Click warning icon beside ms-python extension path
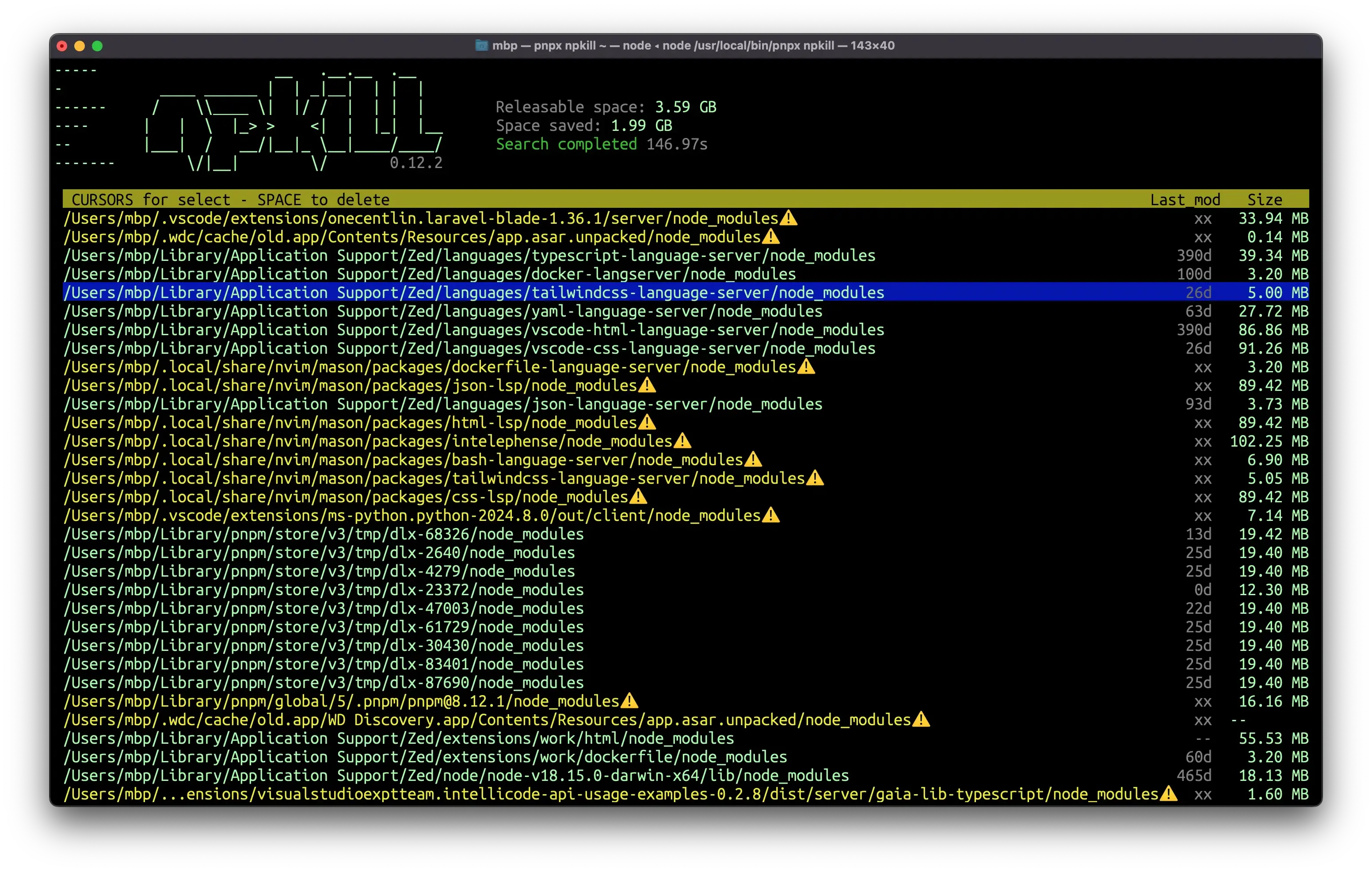 (x=771, y=516)
